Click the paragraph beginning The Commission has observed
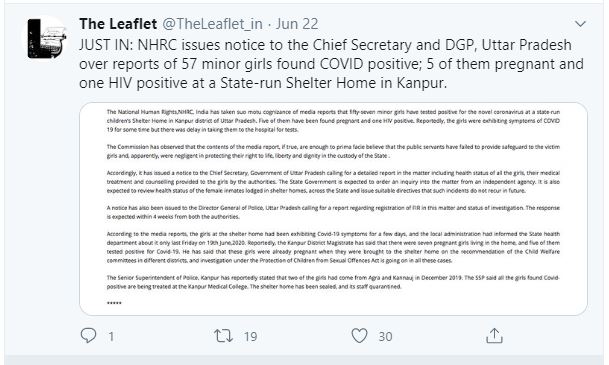The height and width of the screenshot is (365, 609). (333, 151)
